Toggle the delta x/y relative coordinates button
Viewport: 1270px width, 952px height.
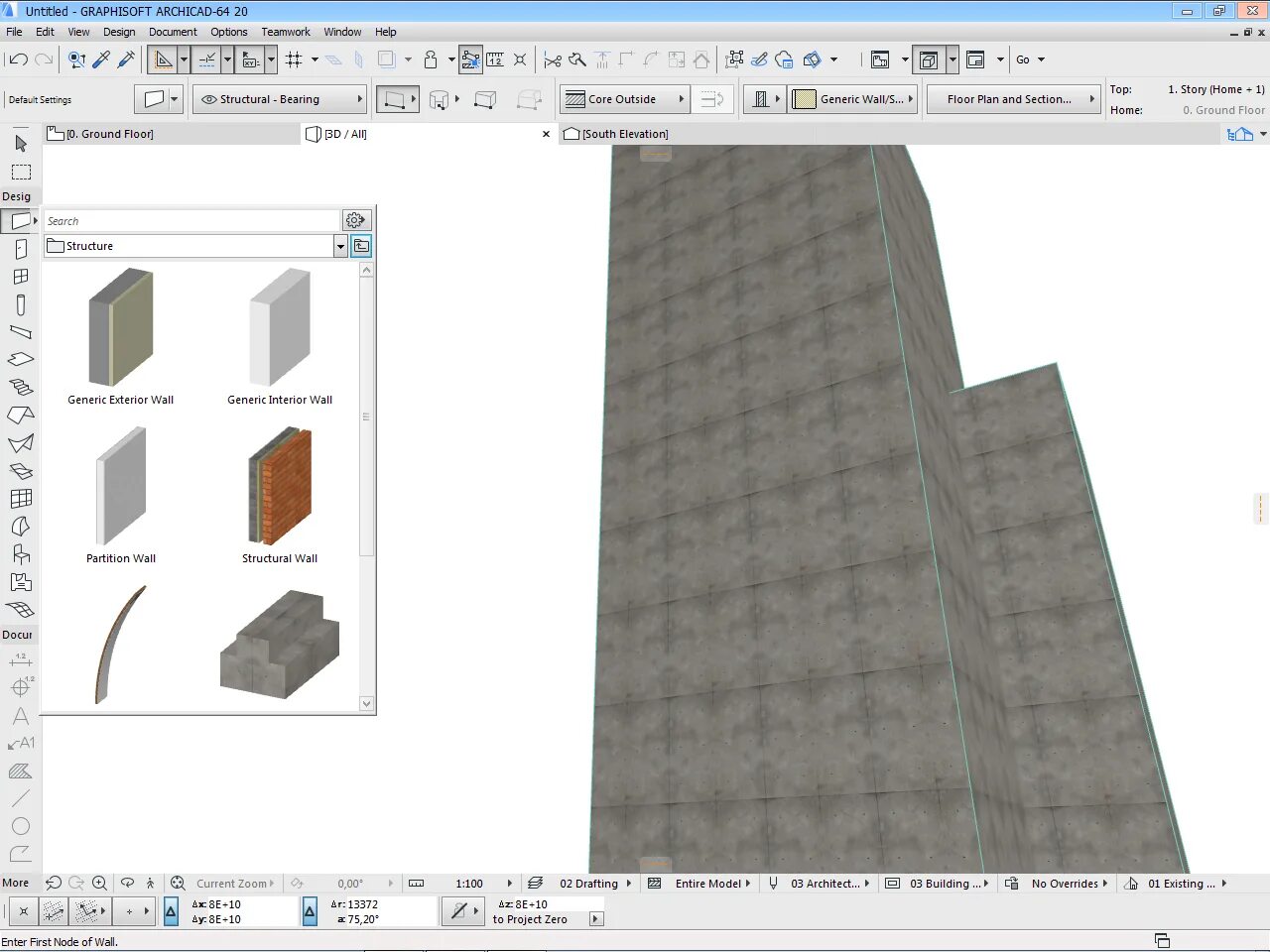(171, 911)
